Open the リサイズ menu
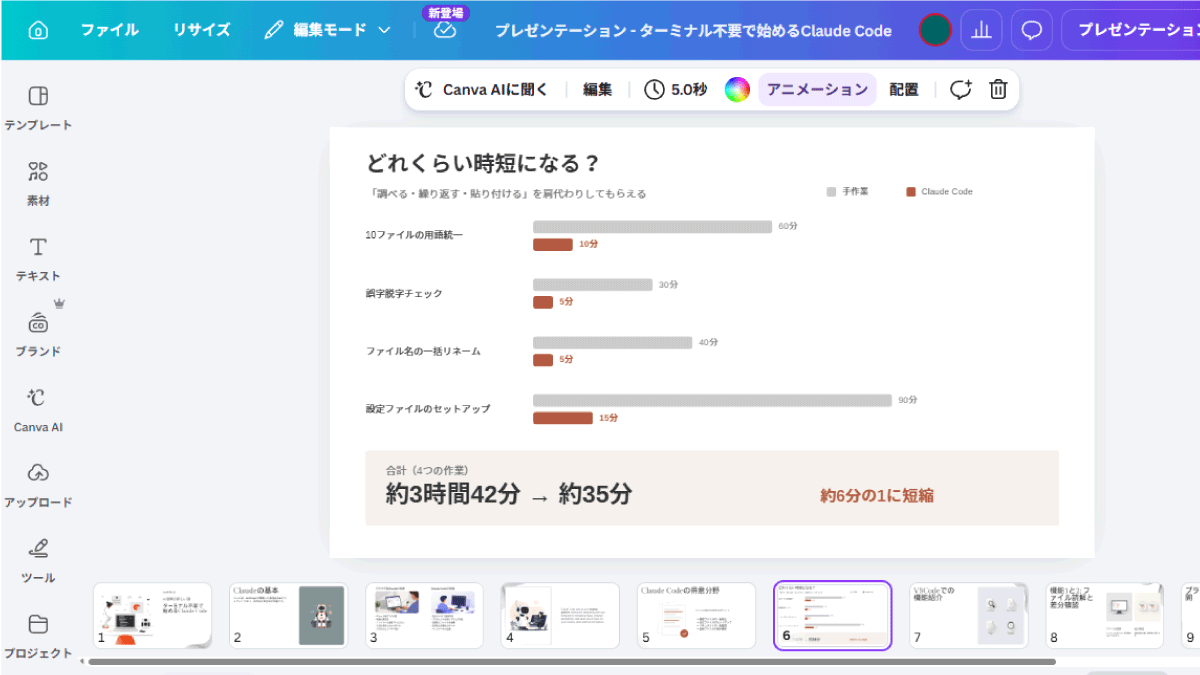This screenshot has height=675, width=1200. pos(202,30)
